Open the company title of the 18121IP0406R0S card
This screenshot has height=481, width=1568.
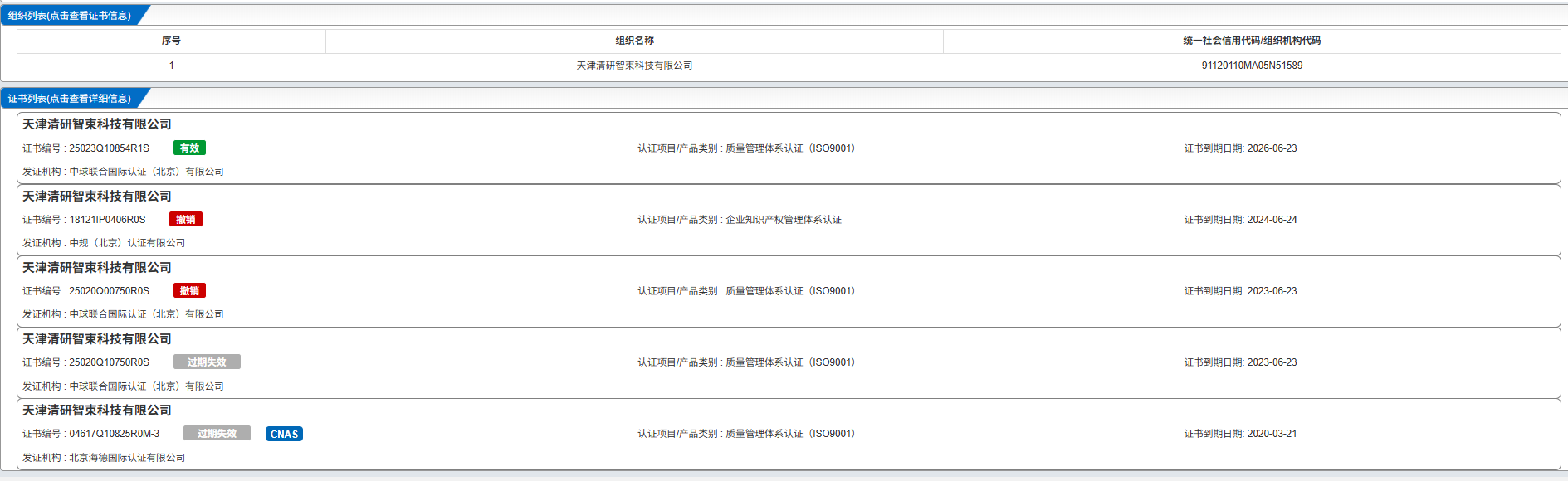(96, 196)
